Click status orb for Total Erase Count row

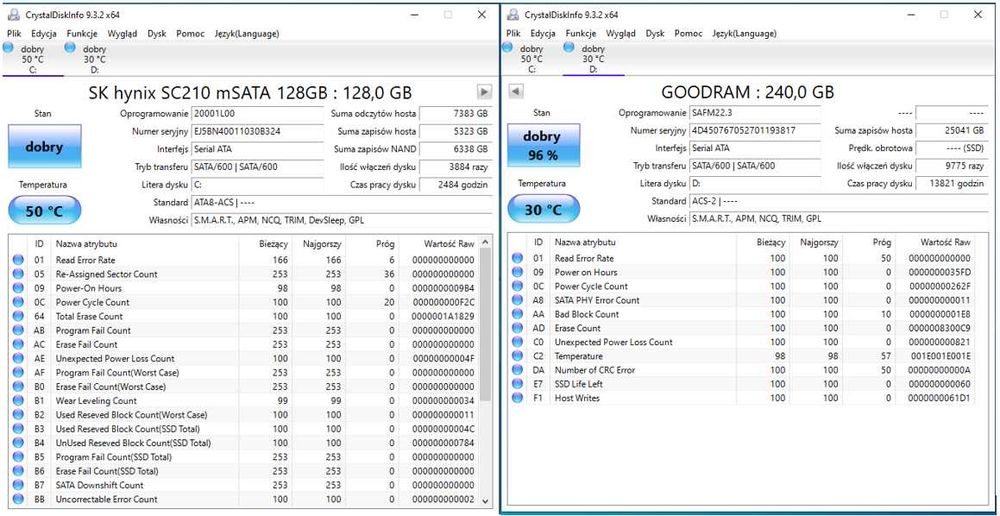pos(18,316)
